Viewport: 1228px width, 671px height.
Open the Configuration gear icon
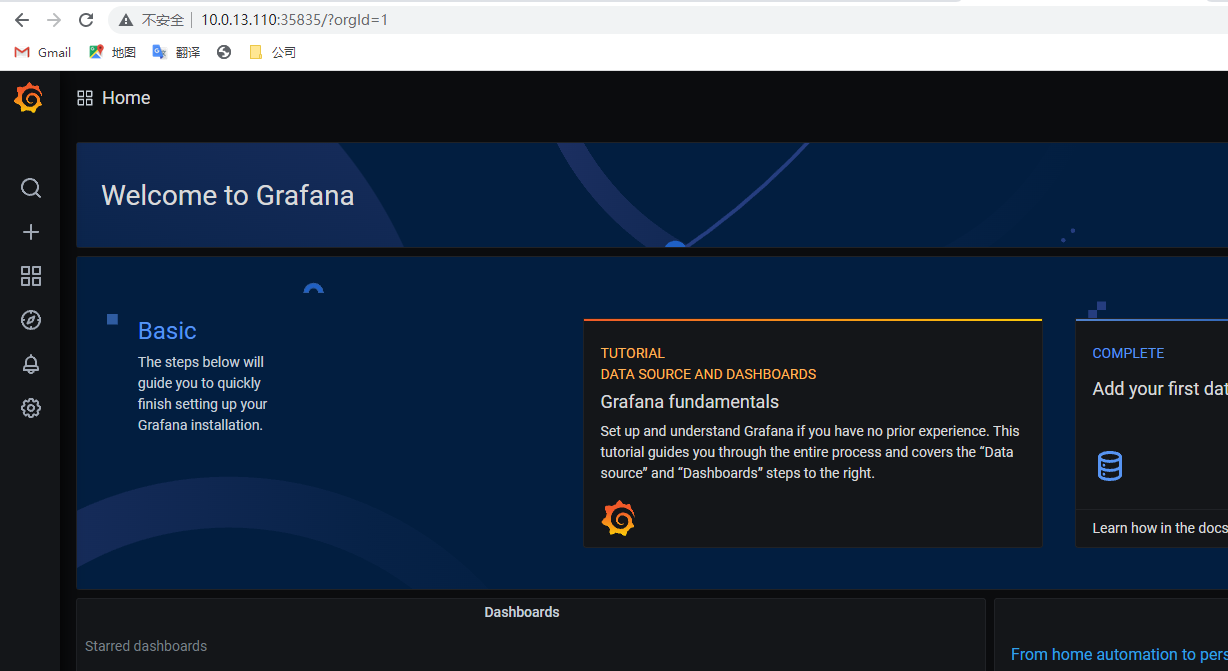click(x=31, y=408)
